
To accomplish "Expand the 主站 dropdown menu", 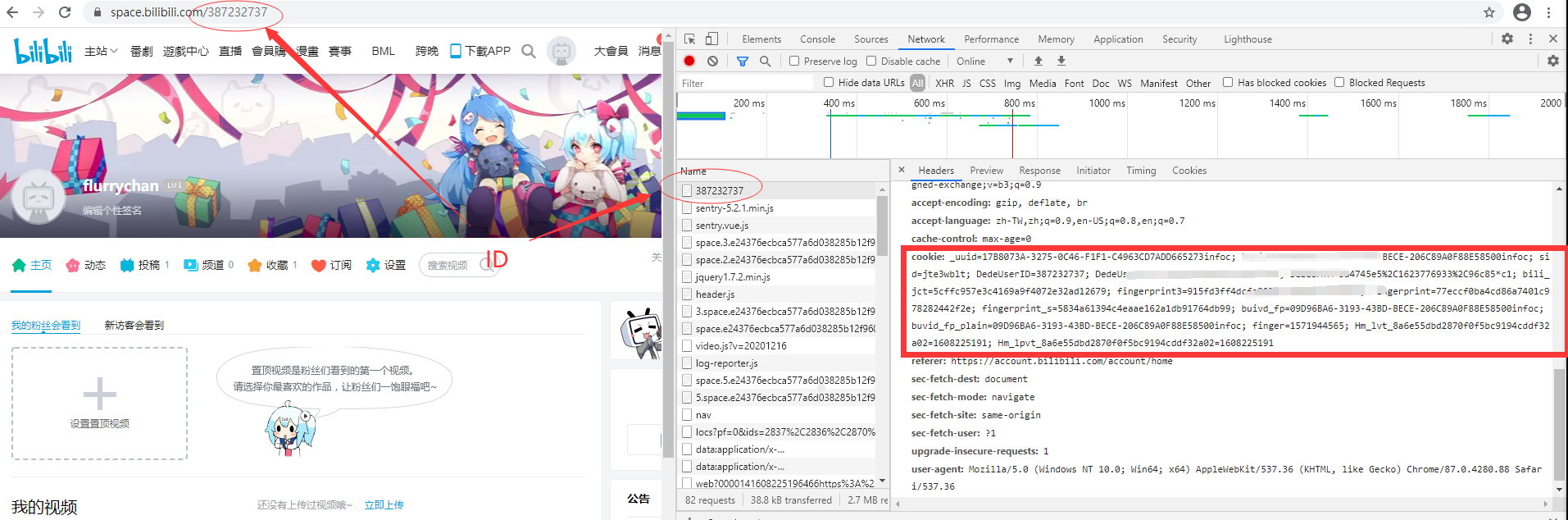I will [101, 51].
